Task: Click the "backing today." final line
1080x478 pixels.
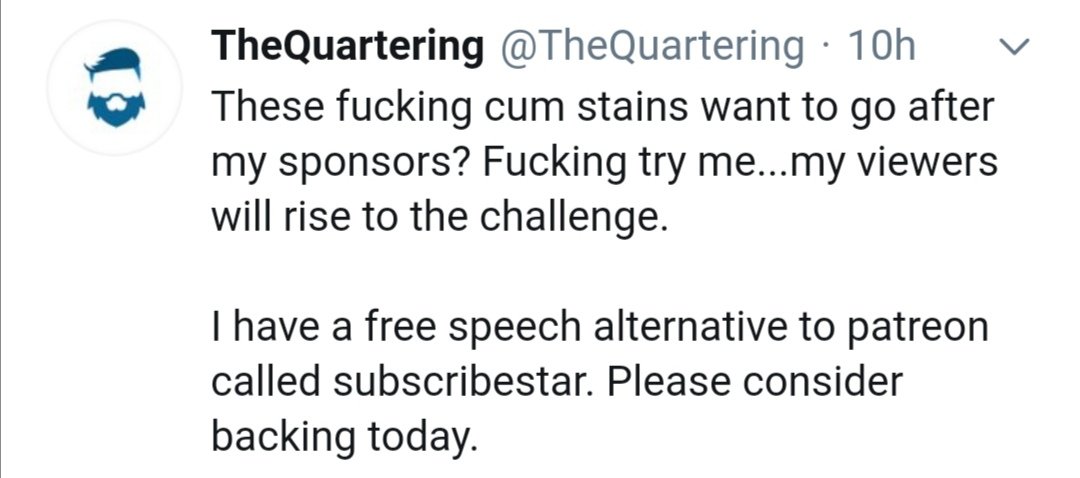Action: click(344, 437)
